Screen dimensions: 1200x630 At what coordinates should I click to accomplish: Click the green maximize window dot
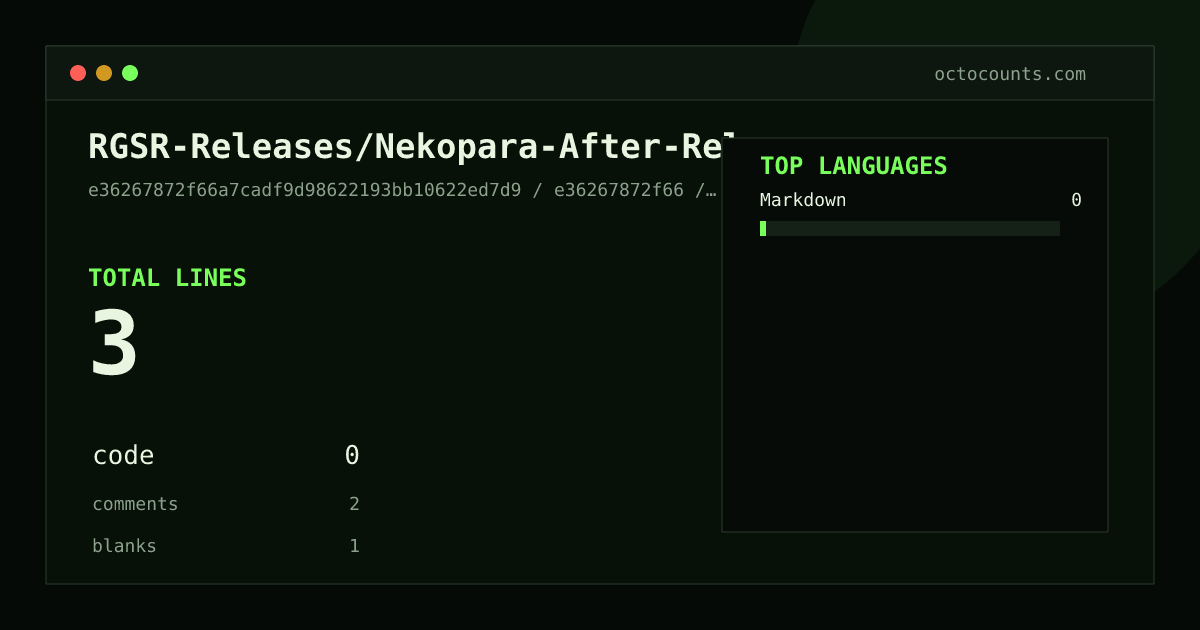click(x=130, y=73)
